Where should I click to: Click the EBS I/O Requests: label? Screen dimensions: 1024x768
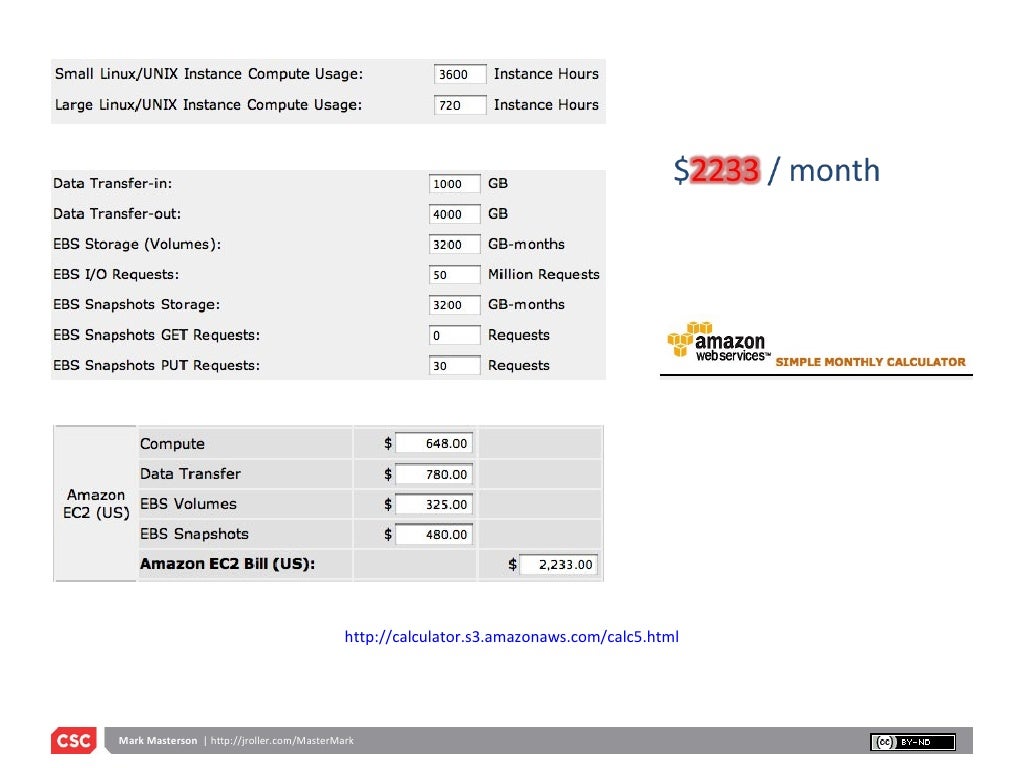point(116,275)
